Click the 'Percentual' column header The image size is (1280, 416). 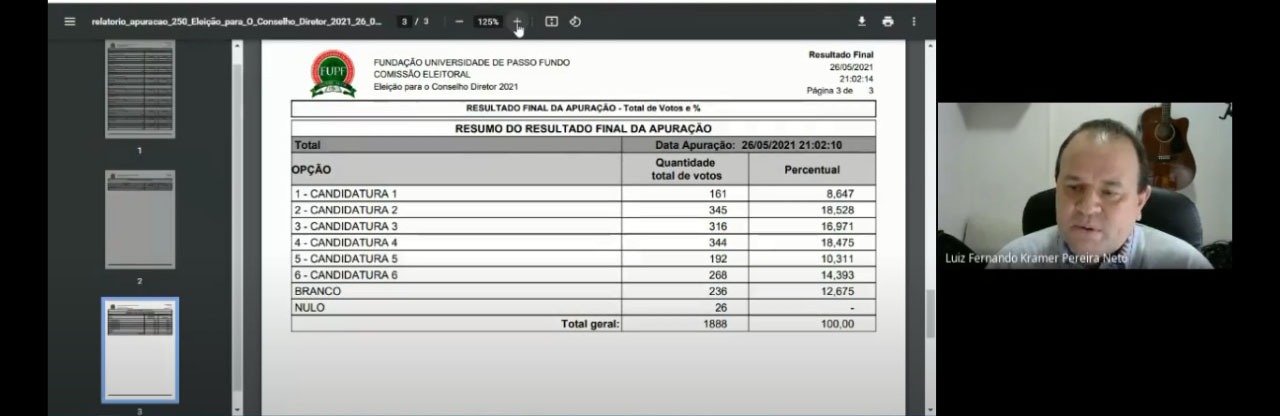pyautogui.click(x=812, y=170)
